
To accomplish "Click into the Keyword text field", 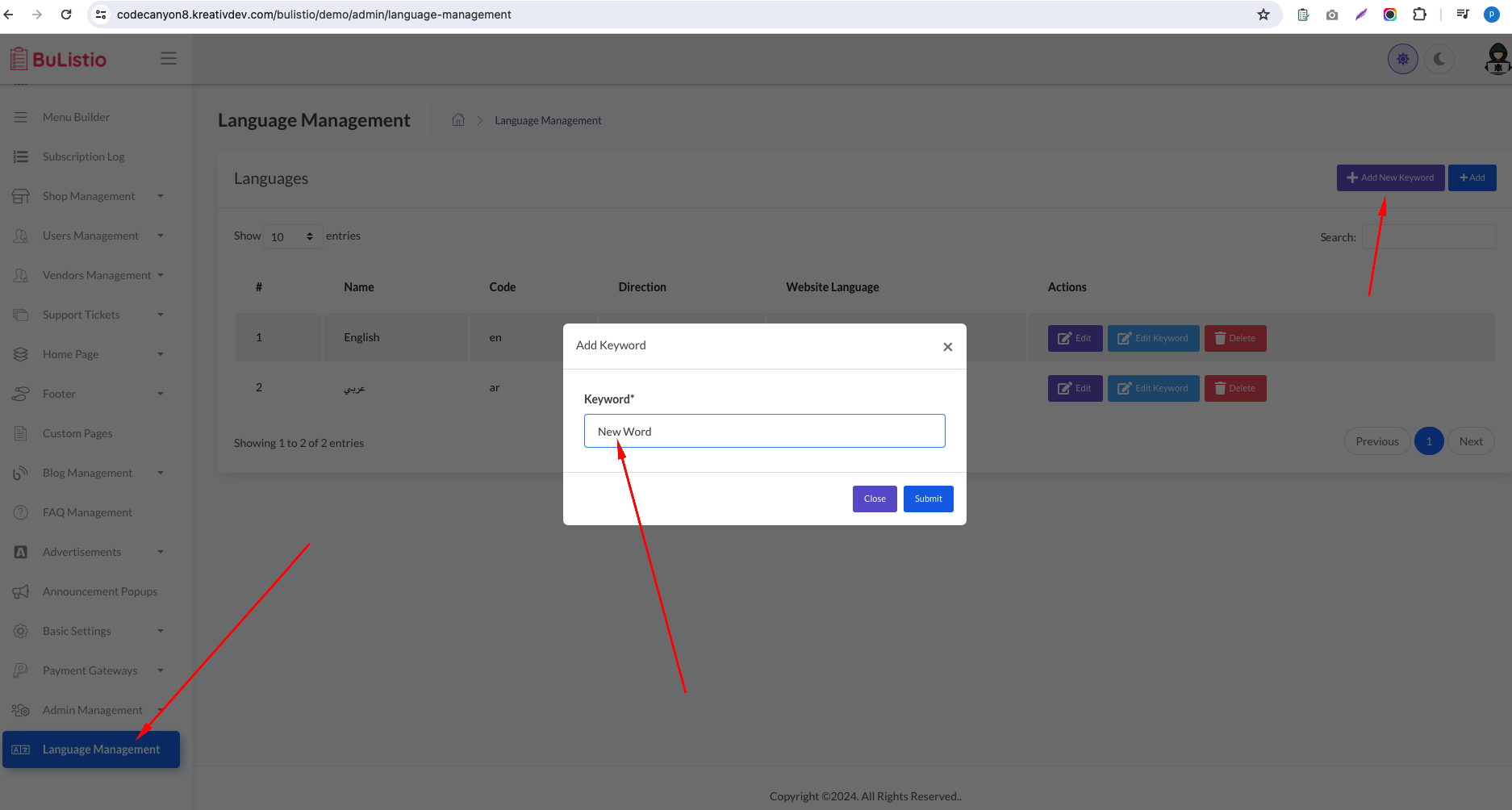I will pyautogui.click(x=764, y=432).
